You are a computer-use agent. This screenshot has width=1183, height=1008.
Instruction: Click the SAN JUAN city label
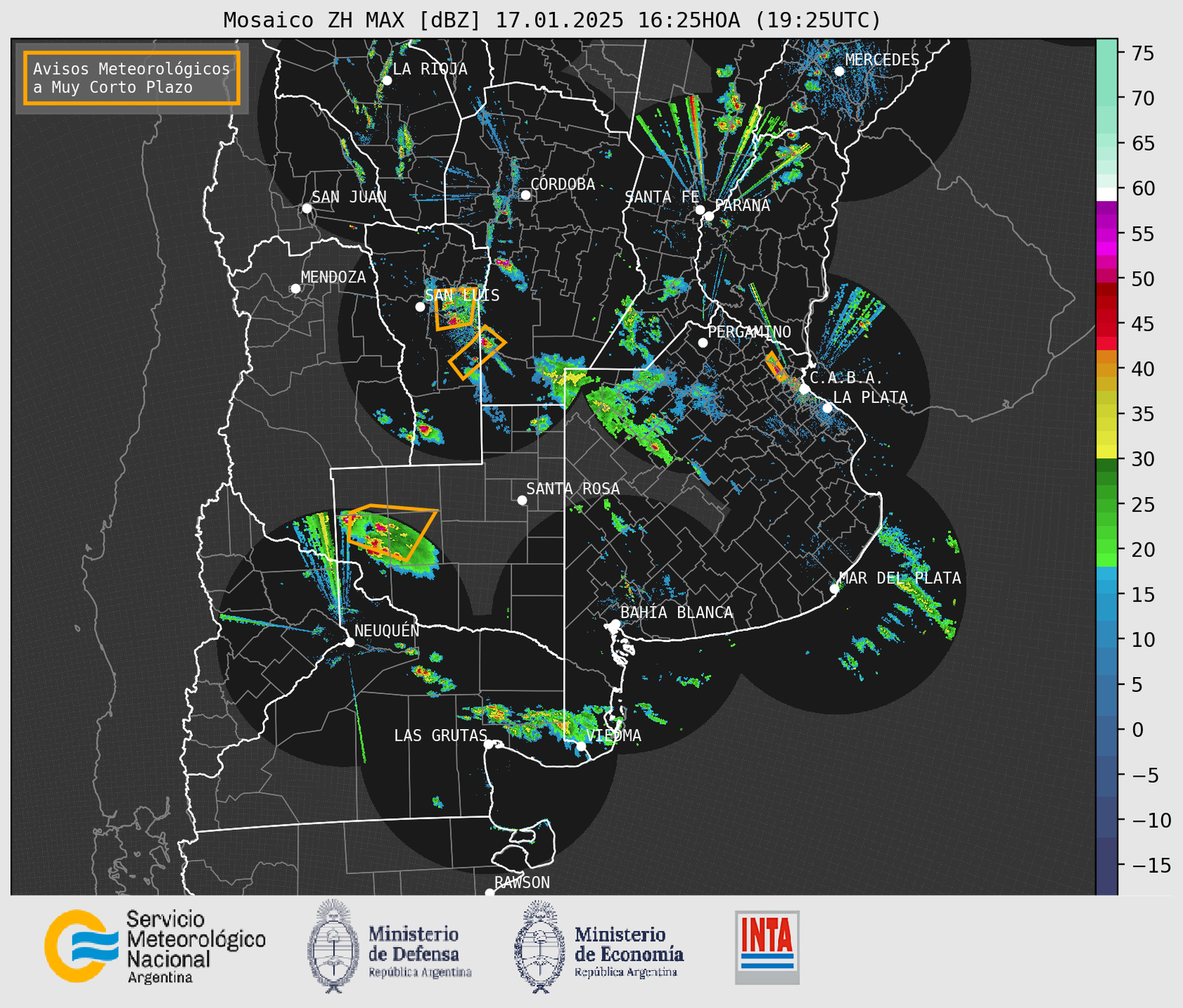coord(349,197)
